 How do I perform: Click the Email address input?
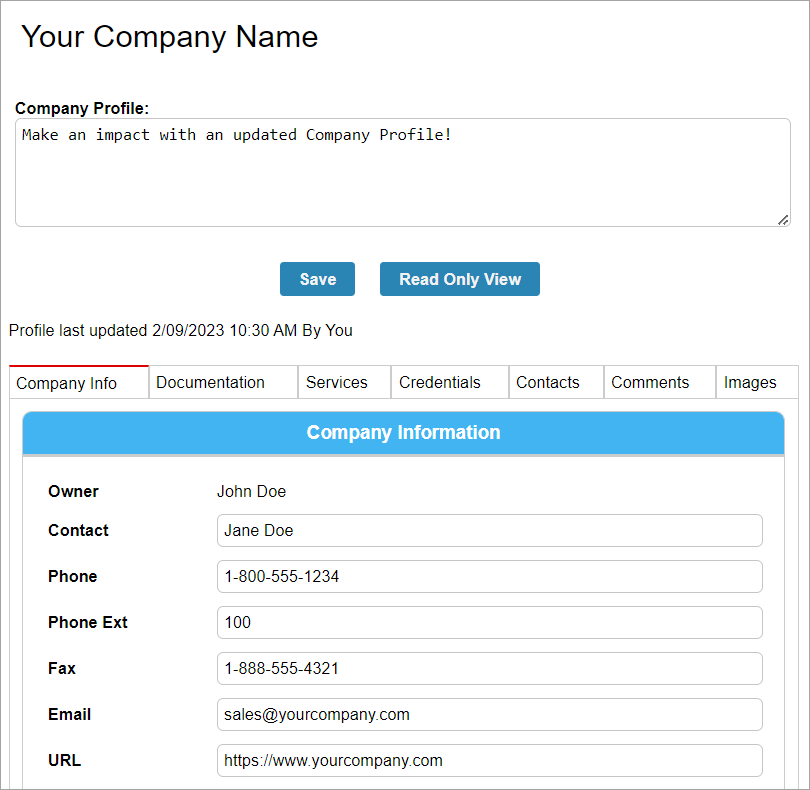point(489,715)
